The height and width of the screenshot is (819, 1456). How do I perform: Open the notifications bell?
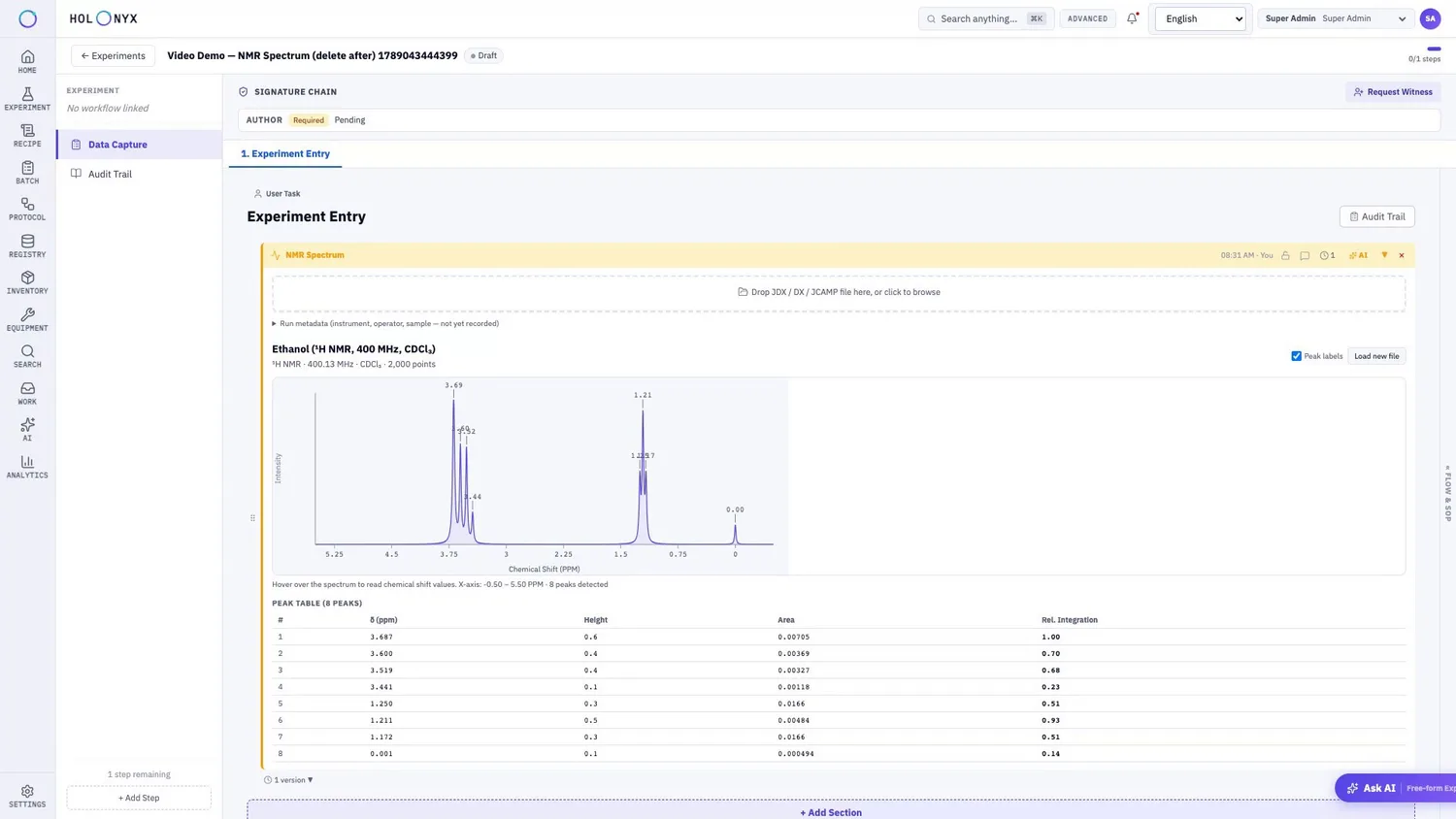pyautogui.click(x=1132, y=18)
